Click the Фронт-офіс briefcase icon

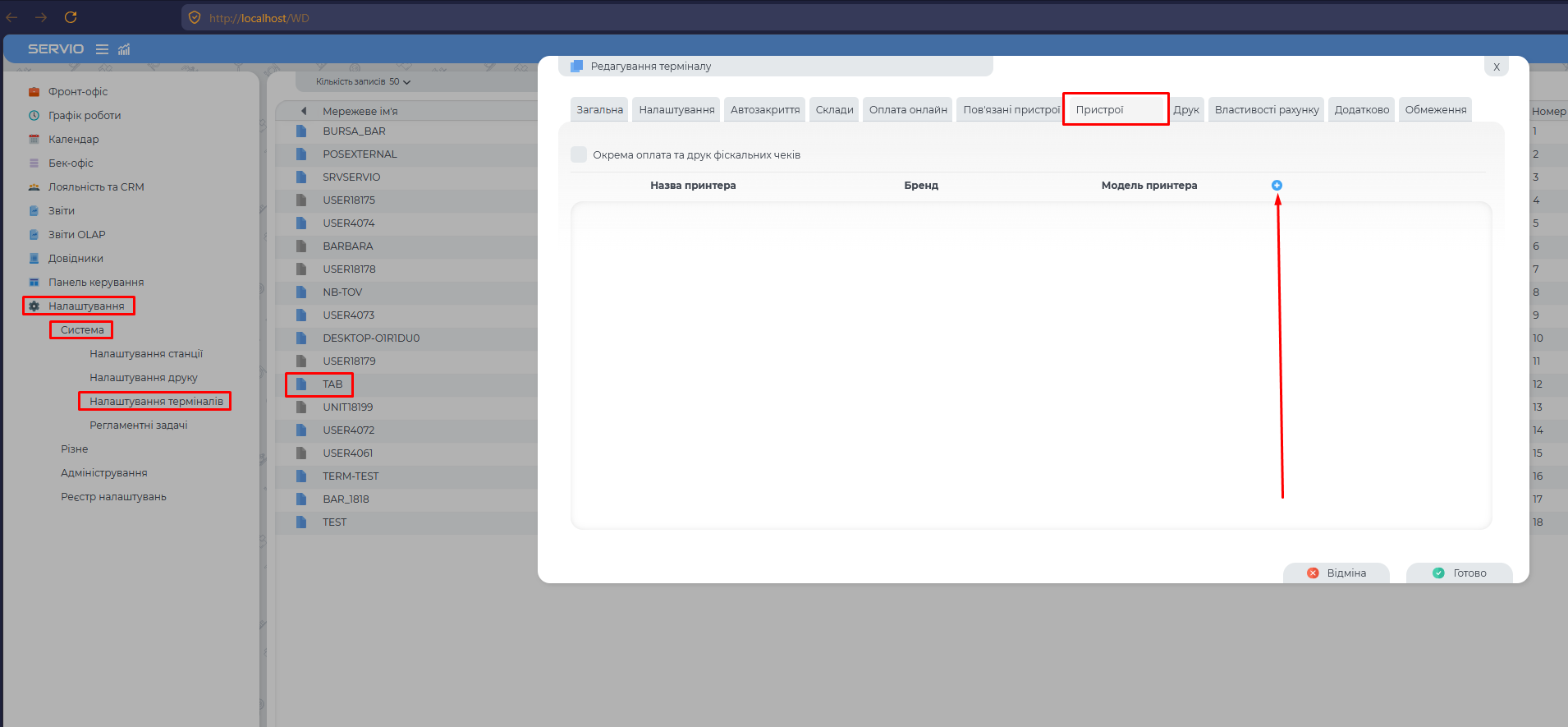(34, 92)
